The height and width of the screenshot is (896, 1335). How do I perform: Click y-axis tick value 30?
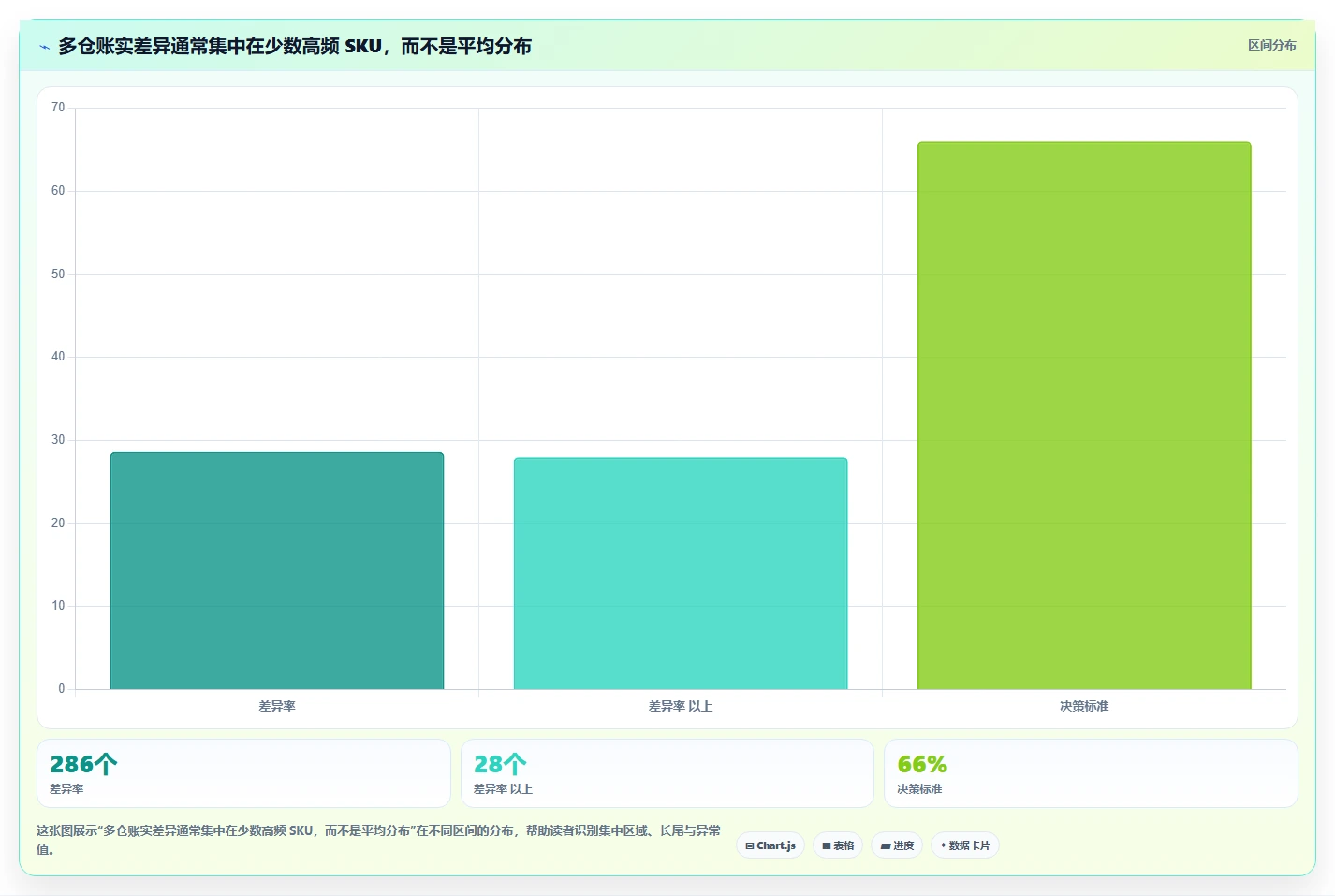pos(58,440)
